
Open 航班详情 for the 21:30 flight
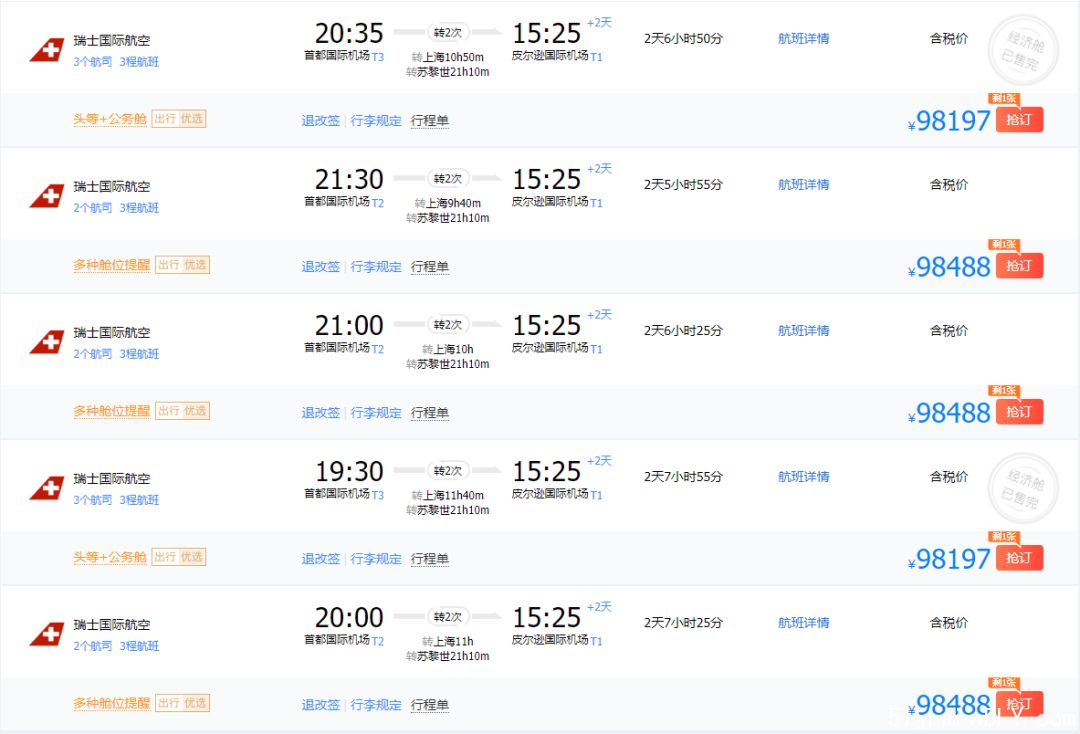click(x=803, y=185)
